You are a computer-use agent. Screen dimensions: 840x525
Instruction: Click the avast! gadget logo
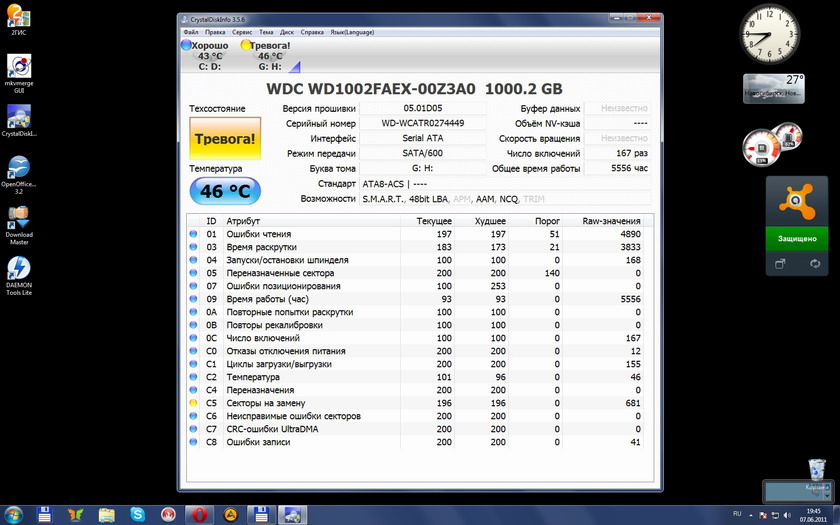797,201
